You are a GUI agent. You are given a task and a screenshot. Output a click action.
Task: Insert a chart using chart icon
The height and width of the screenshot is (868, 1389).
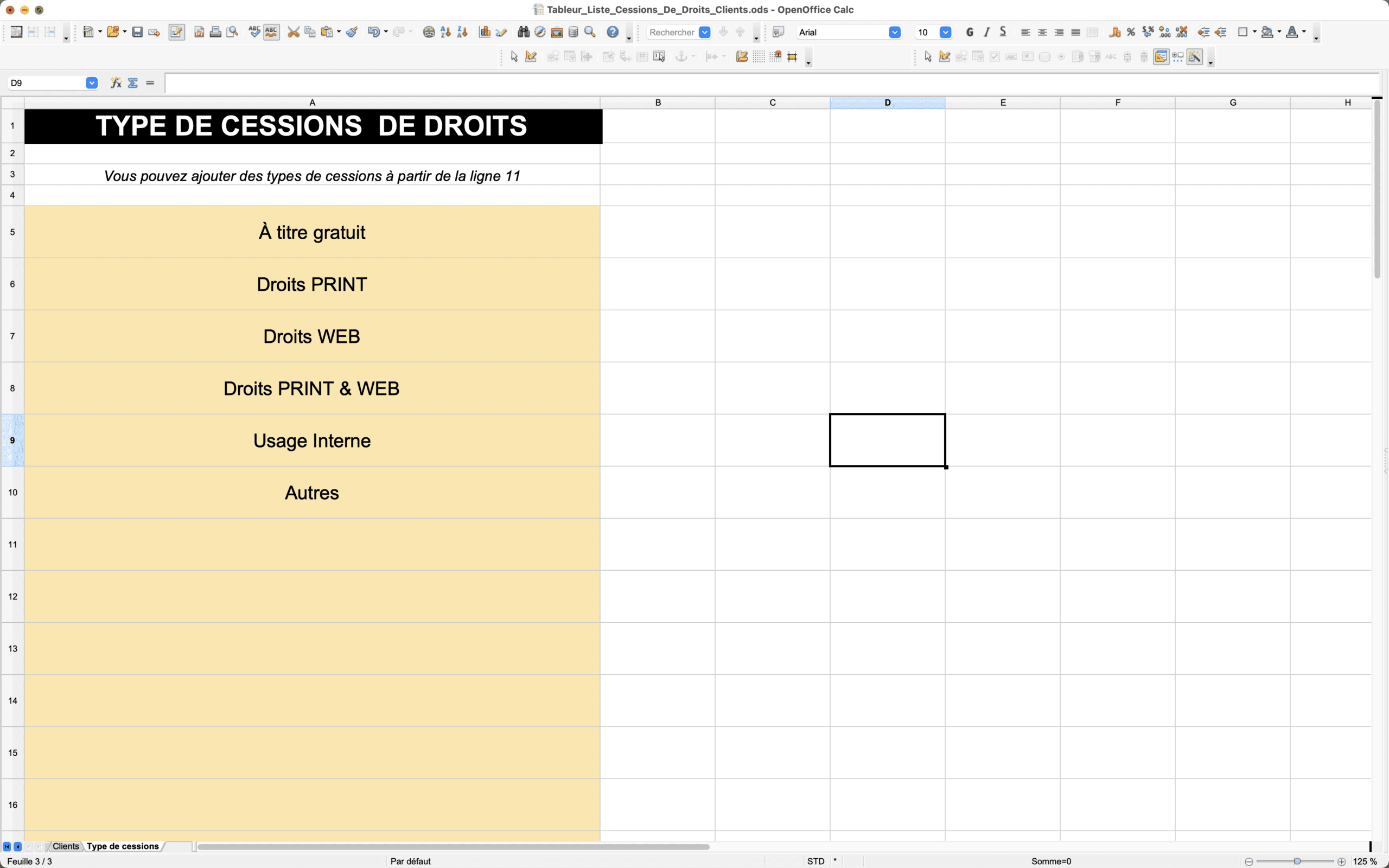coord(485,32)
